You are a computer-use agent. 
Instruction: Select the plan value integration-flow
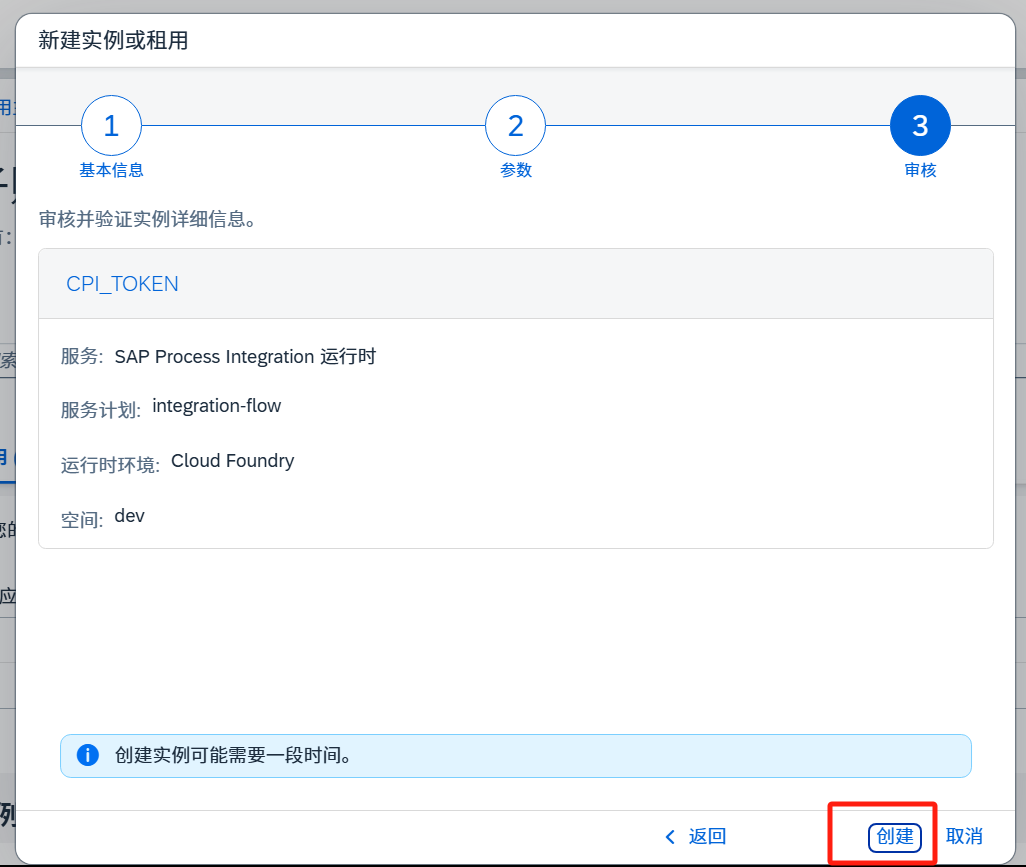coord(217,406)
